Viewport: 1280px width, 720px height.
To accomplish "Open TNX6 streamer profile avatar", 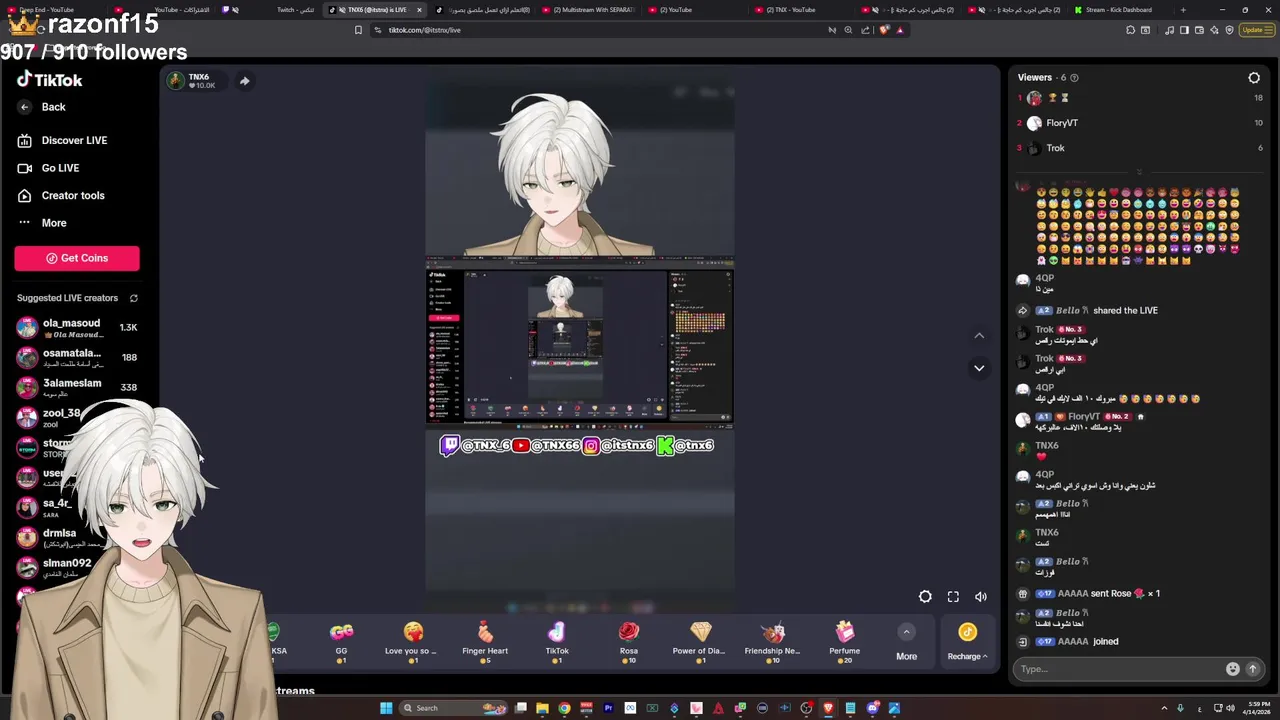I will (x=176, y=81).
